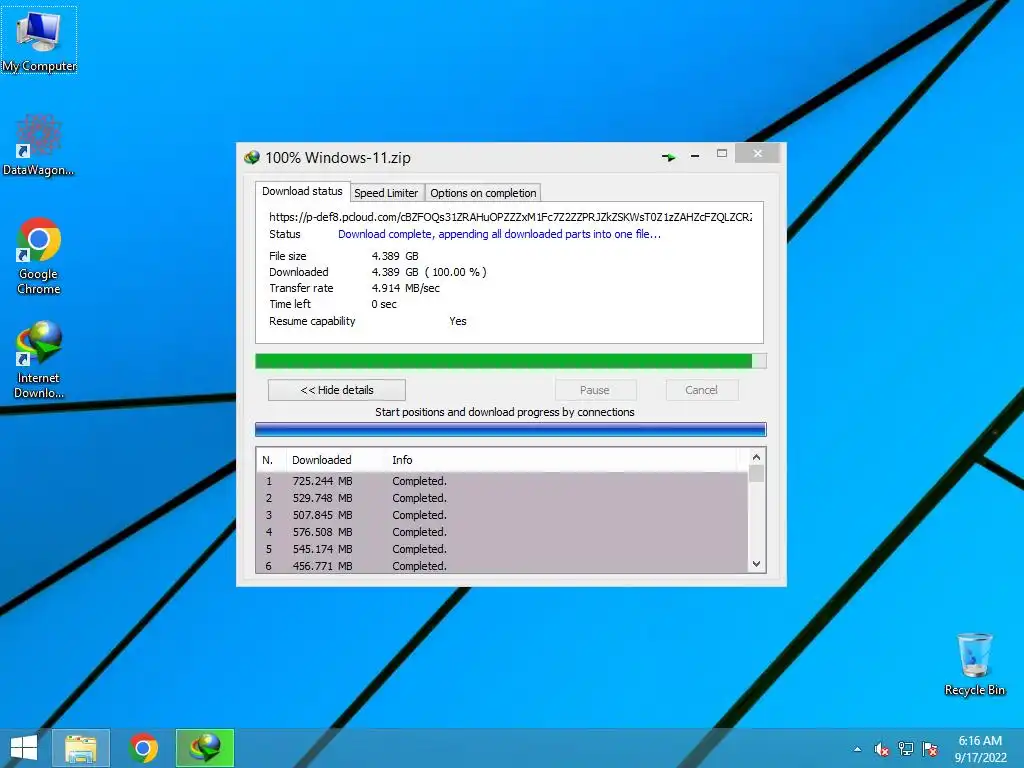Image resolution: width=1024 pixels, height=768 pixels.
Task: Click the blue connections progress bar
Action: (511, 429)
